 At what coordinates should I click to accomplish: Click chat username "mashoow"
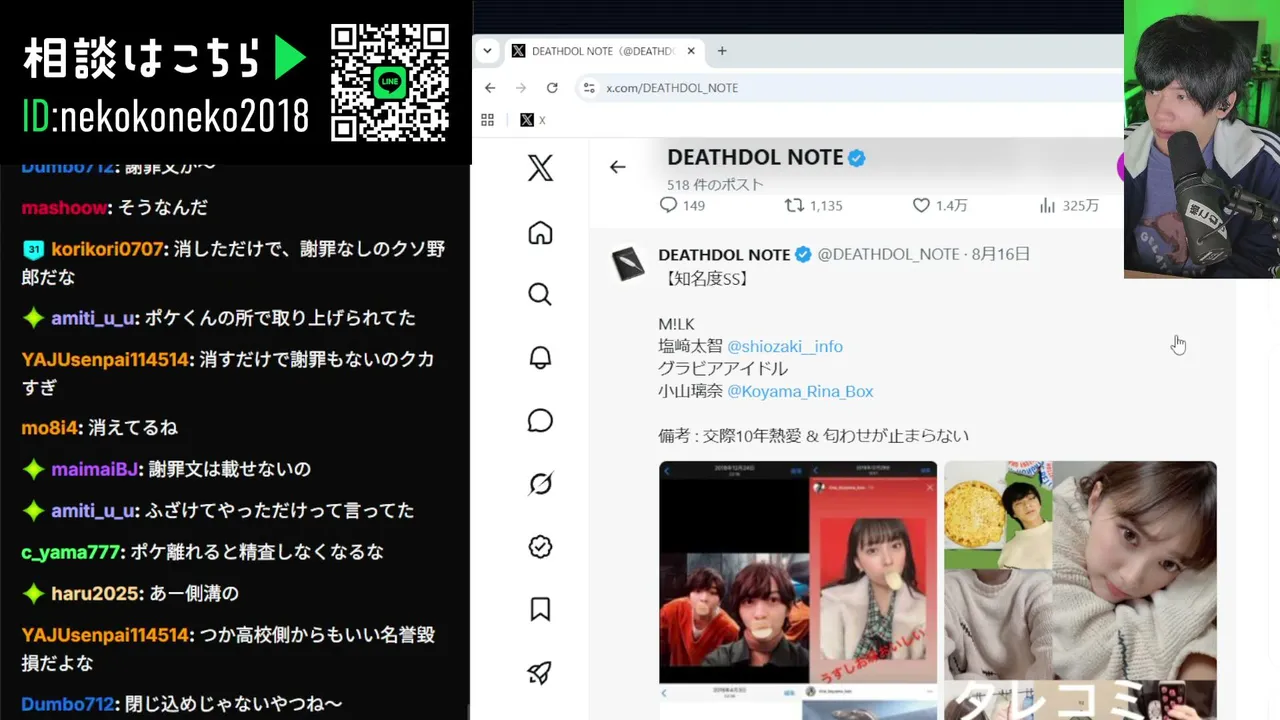coord(64,208)
